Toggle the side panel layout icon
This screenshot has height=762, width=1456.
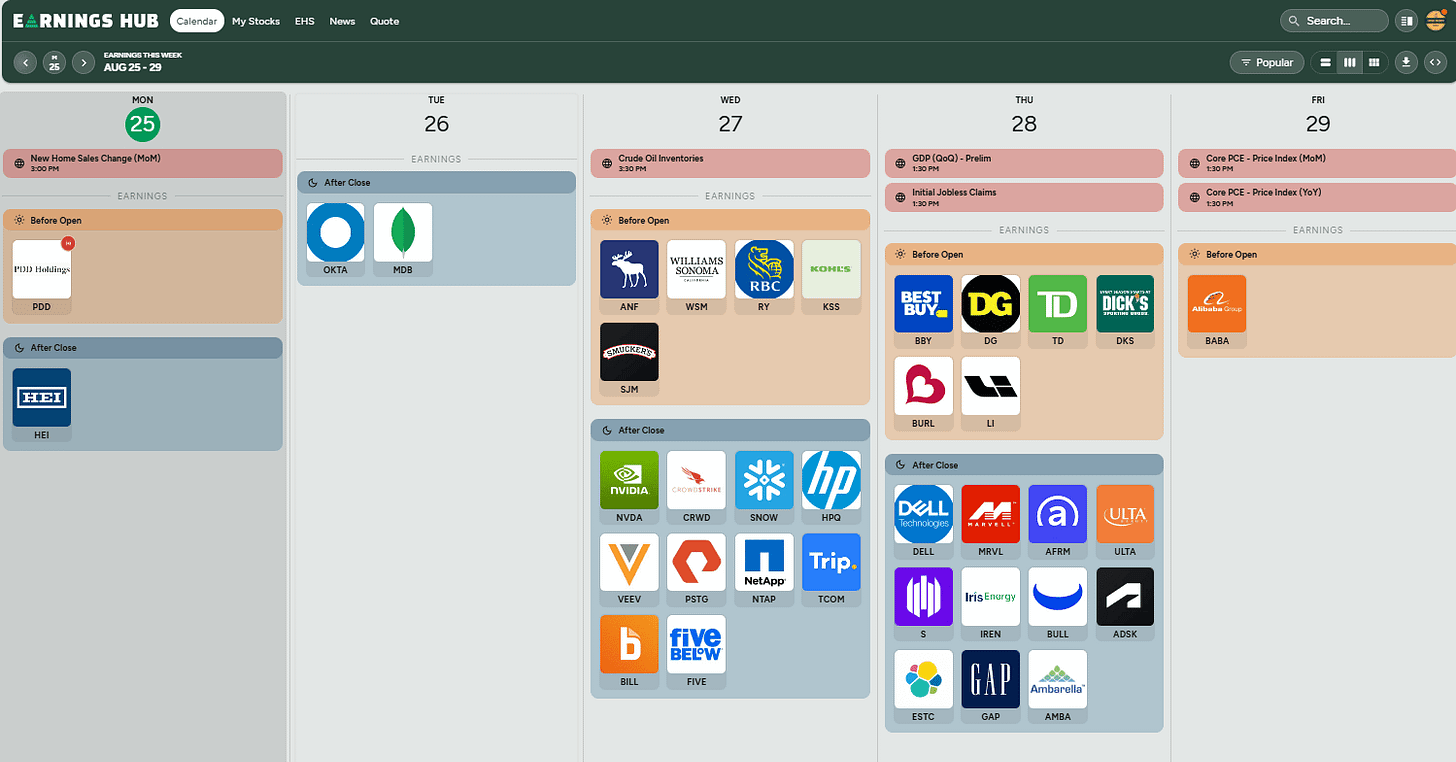1407,21
